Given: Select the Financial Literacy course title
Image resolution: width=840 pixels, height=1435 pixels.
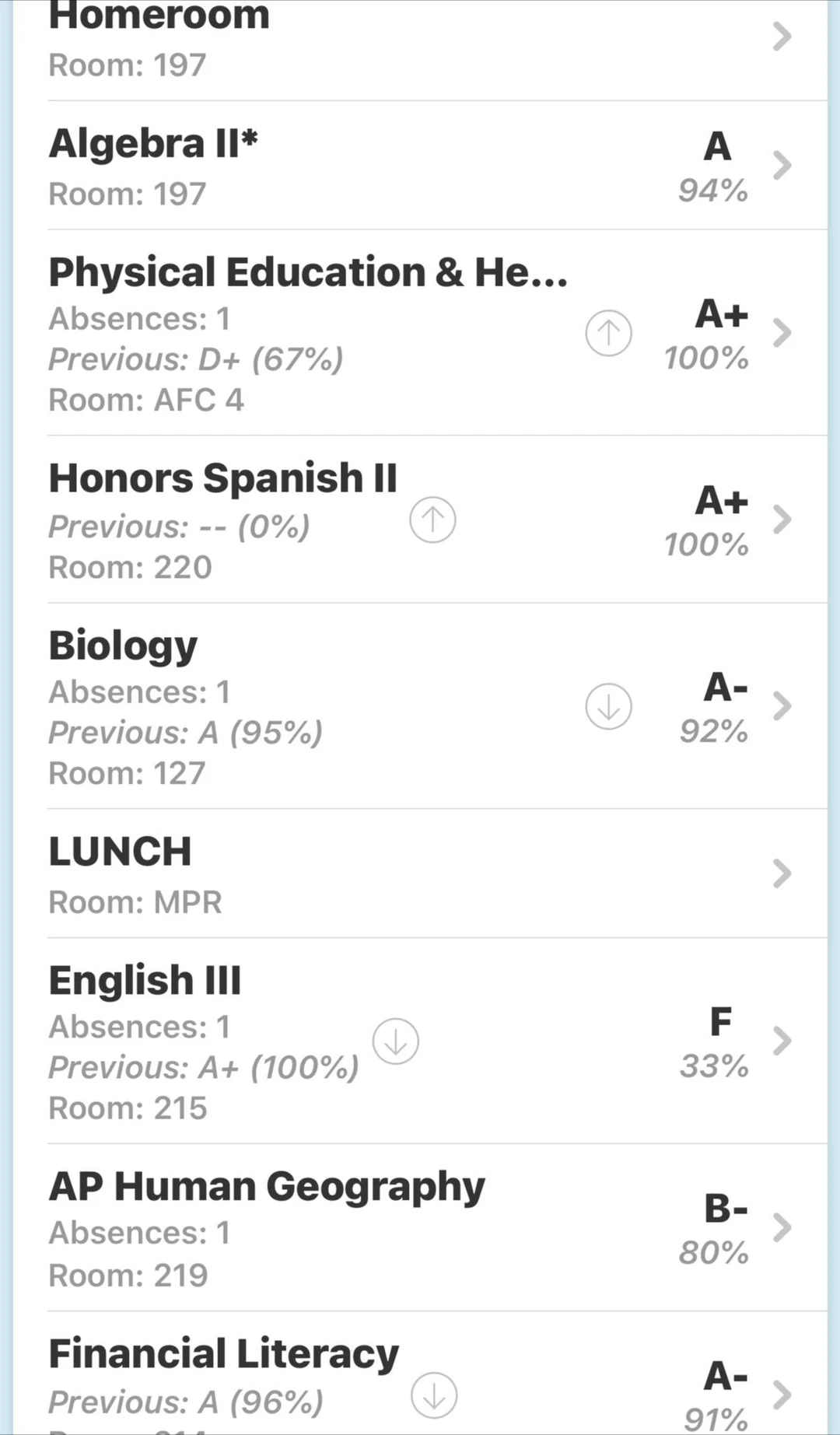Looking at the screenshot, I should click(x=223, y=1353).
